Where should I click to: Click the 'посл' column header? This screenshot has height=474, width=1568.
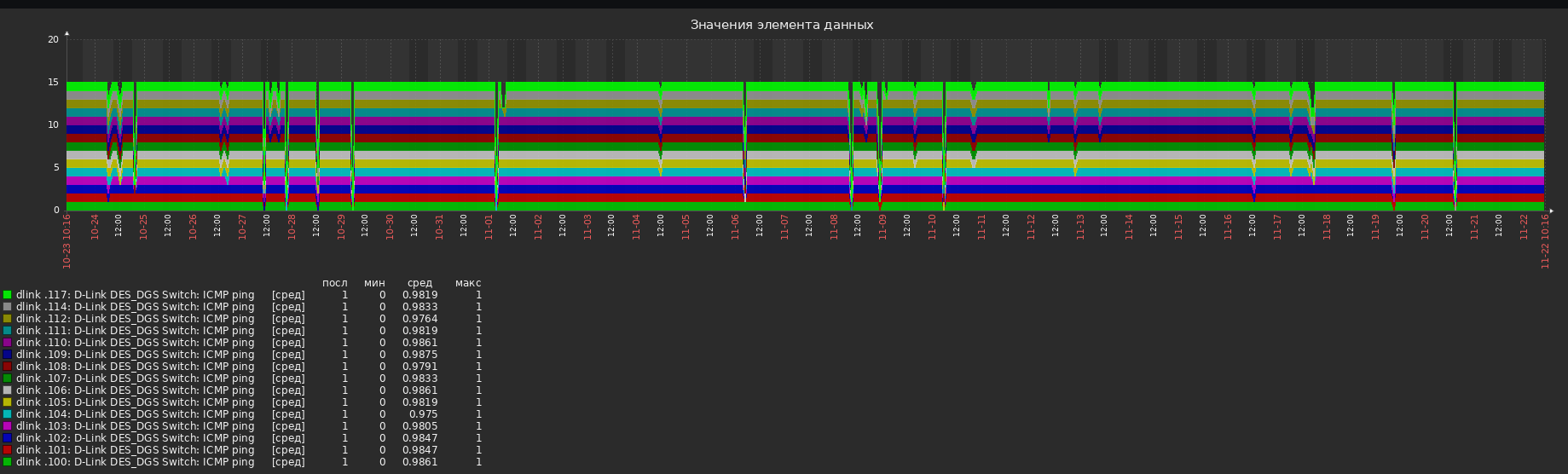click(335, 283)
